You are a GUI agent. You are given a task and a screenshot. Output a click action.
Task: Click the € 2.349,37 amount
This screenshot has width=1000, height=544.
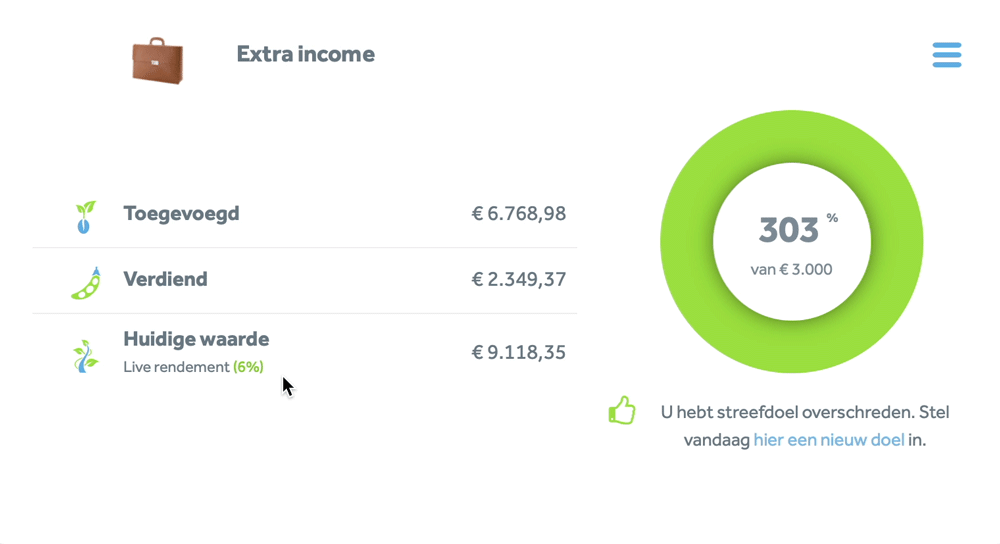click(518, 279)
